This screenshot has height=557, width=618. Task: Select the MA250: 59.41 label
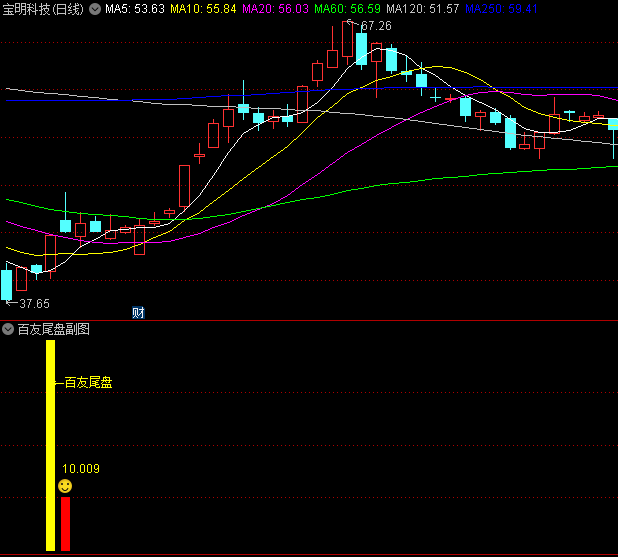click(x=501, y=9)
